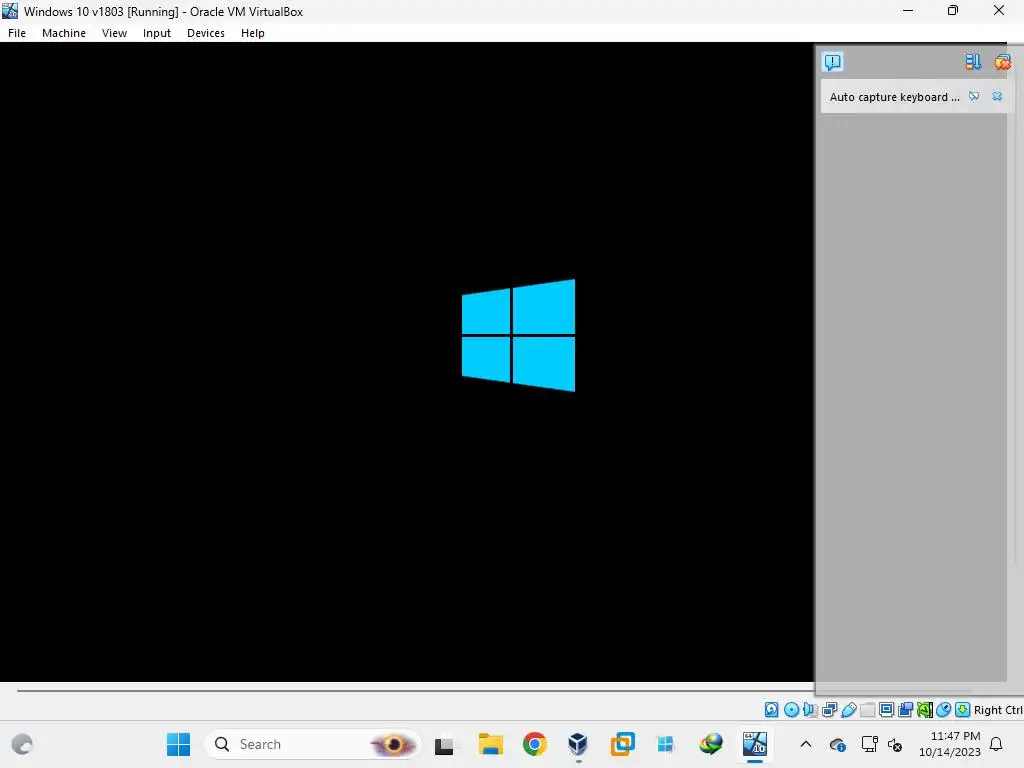Open the notification bell in taskbar
The image size is (1024, 768).
tap(997, 744)
